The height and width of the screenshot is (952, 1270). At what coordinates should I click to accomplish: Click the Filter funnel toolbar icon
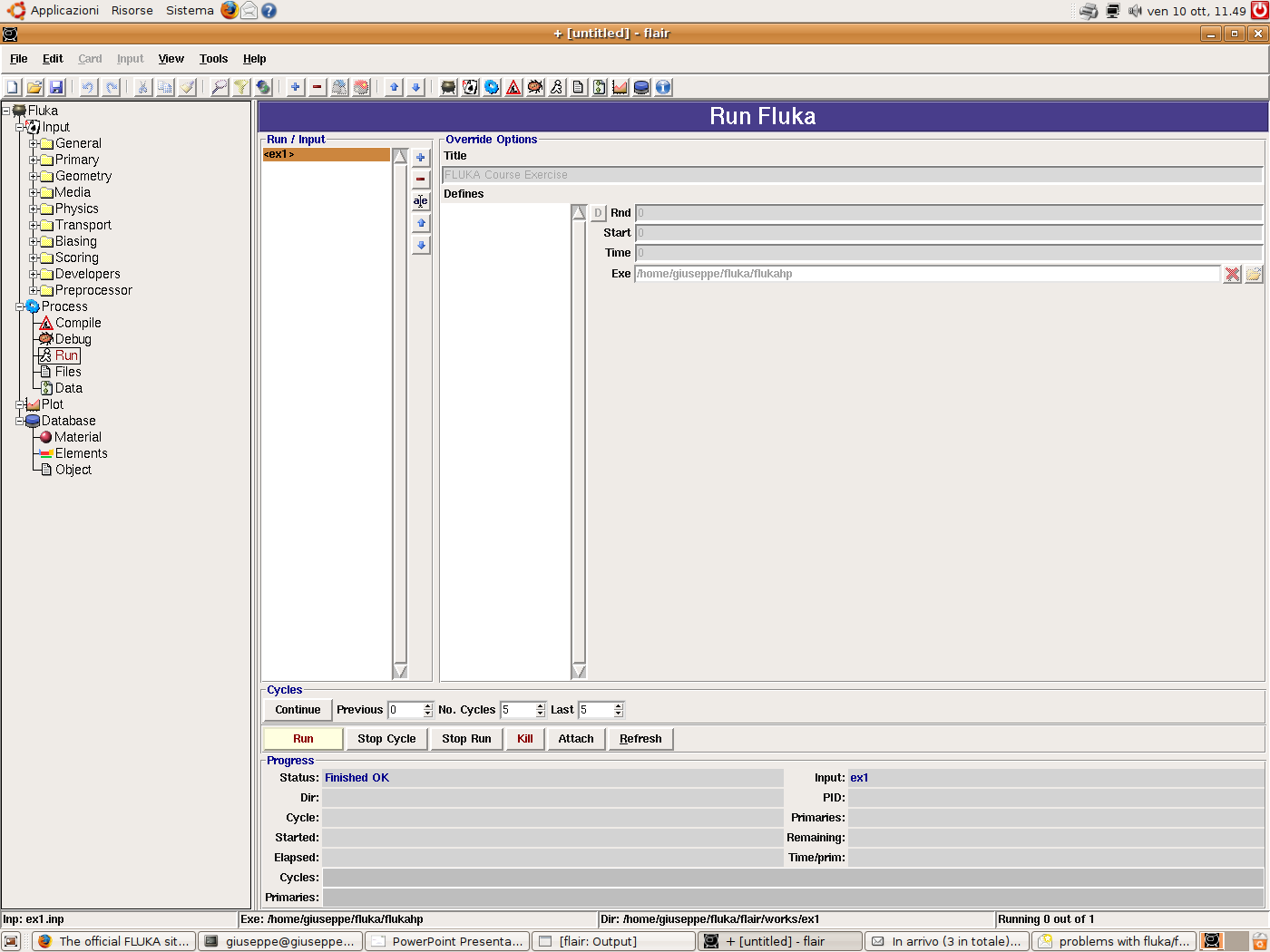coord(241,87)
